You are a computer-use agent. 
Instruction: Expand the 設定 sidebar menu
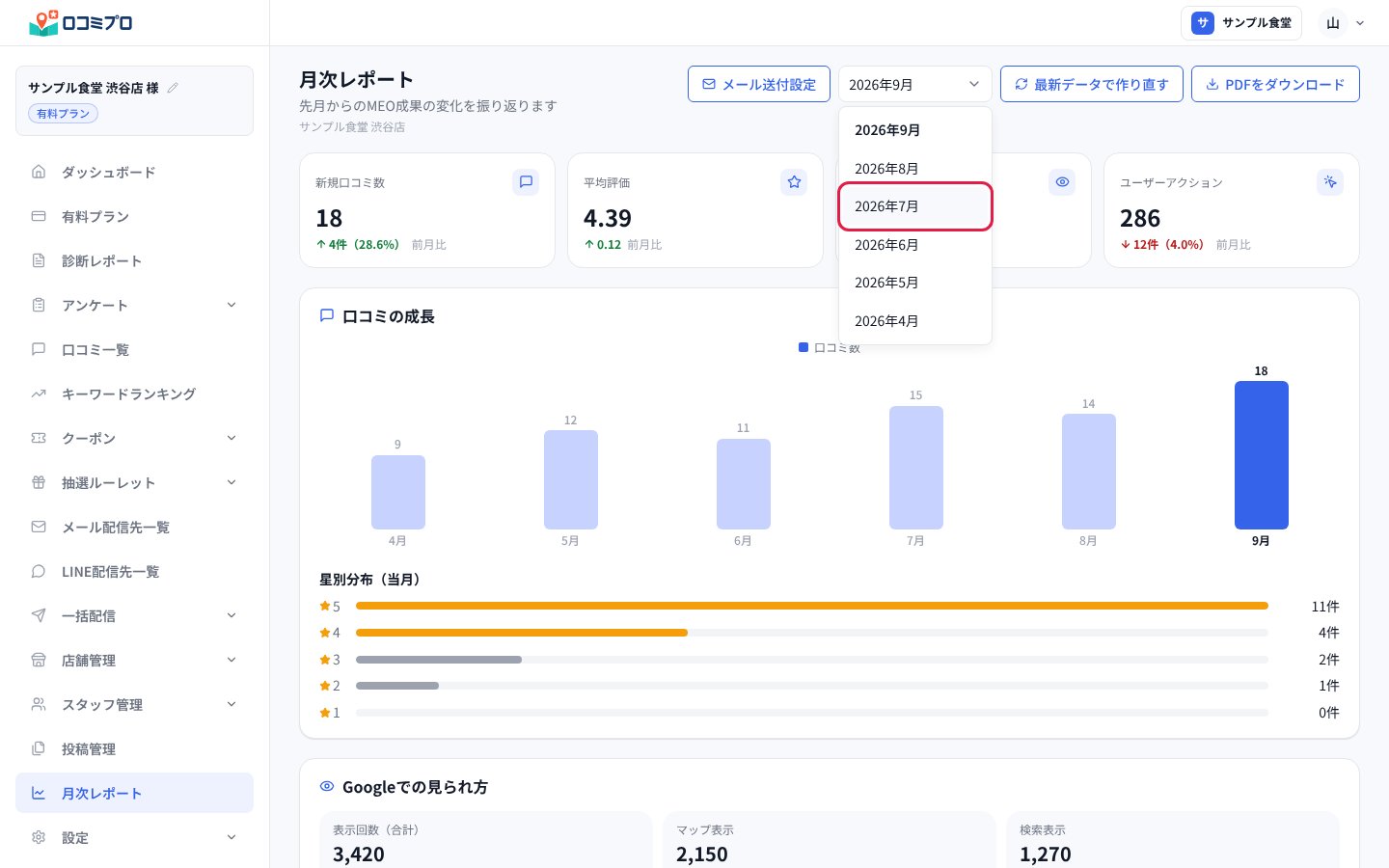(135, 837)
